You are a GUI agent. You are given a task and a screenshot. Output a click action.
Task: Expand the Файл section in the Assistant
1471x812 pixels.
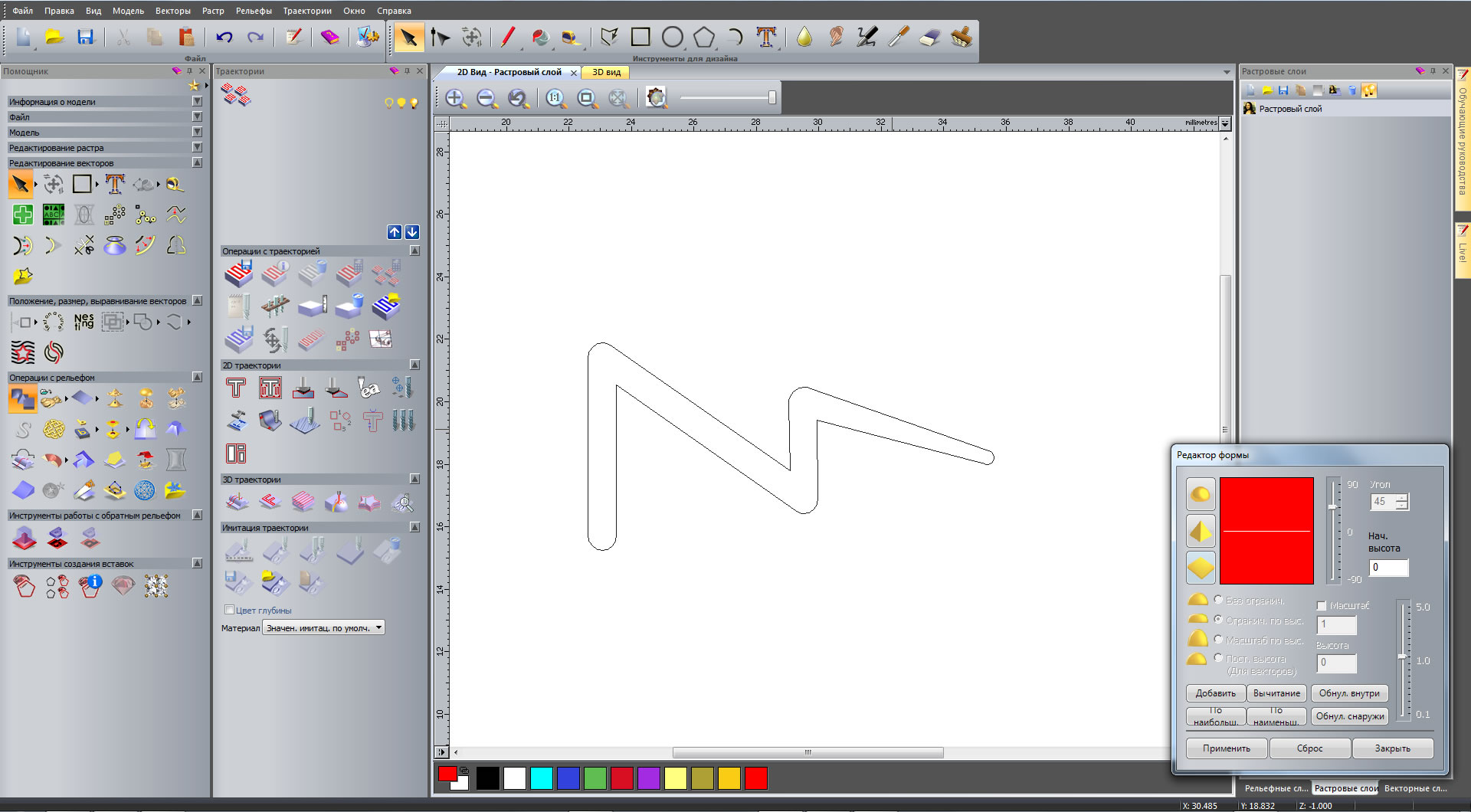[x=197, y=116]
